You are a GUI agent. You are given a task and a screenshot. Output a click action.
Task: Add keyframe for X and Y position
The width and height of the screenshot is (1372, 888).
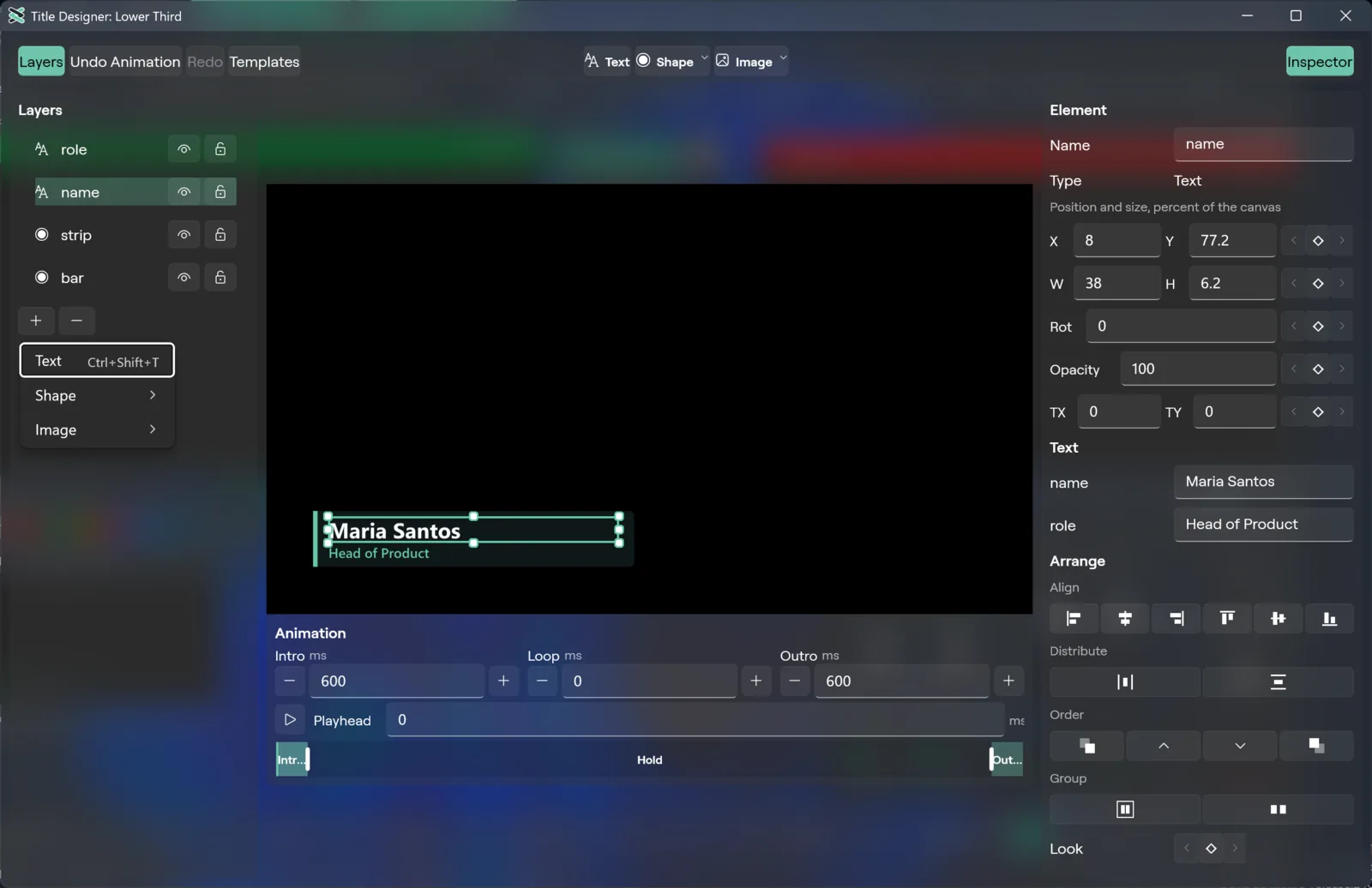pyautogui.click(x=1318, y=241)
